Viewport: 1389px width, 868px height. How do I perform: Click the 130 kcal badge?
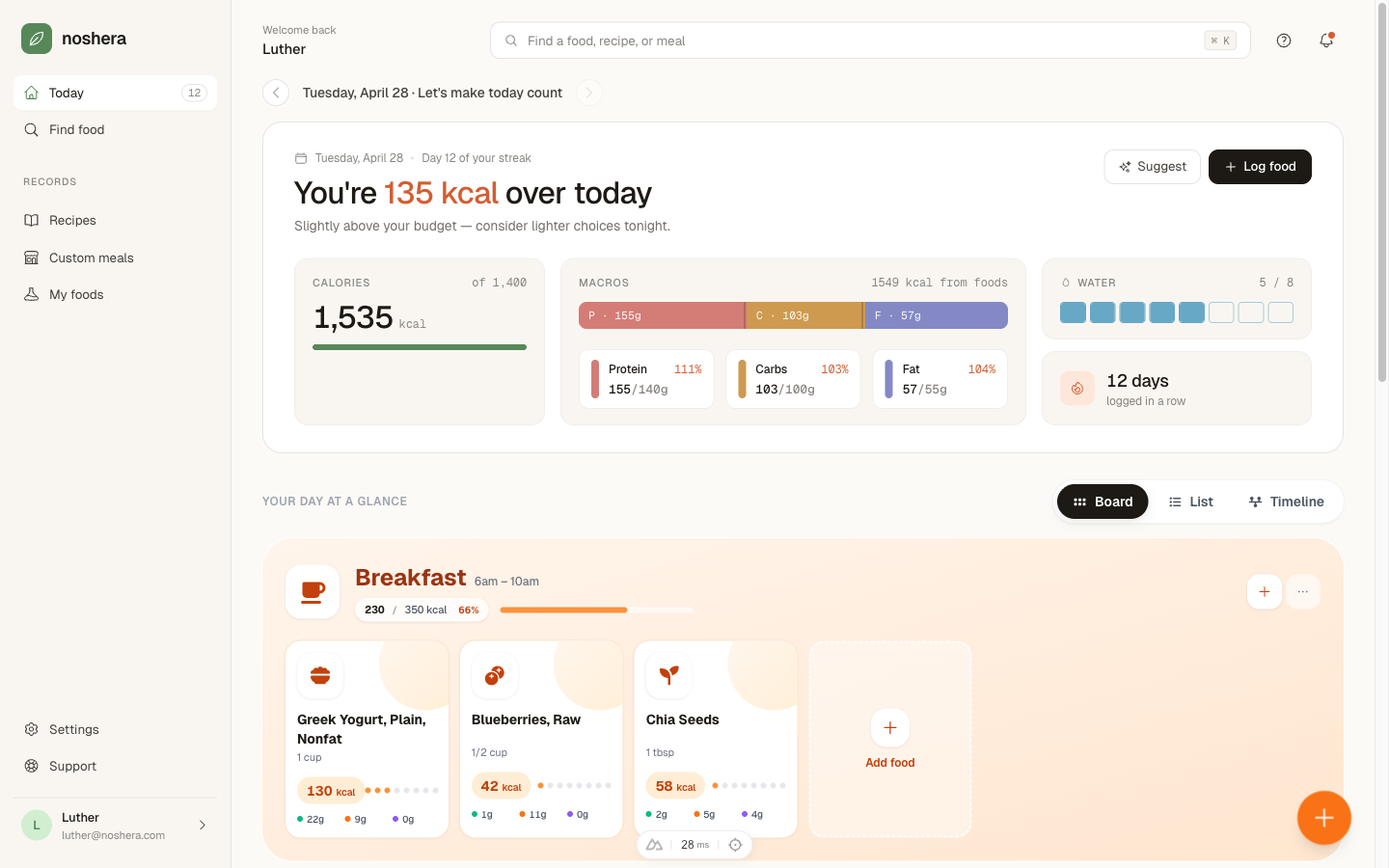coord(331,791)
